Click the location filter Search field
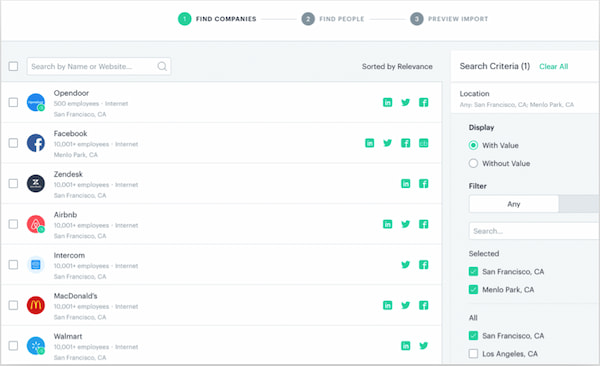 coord(534,231)
